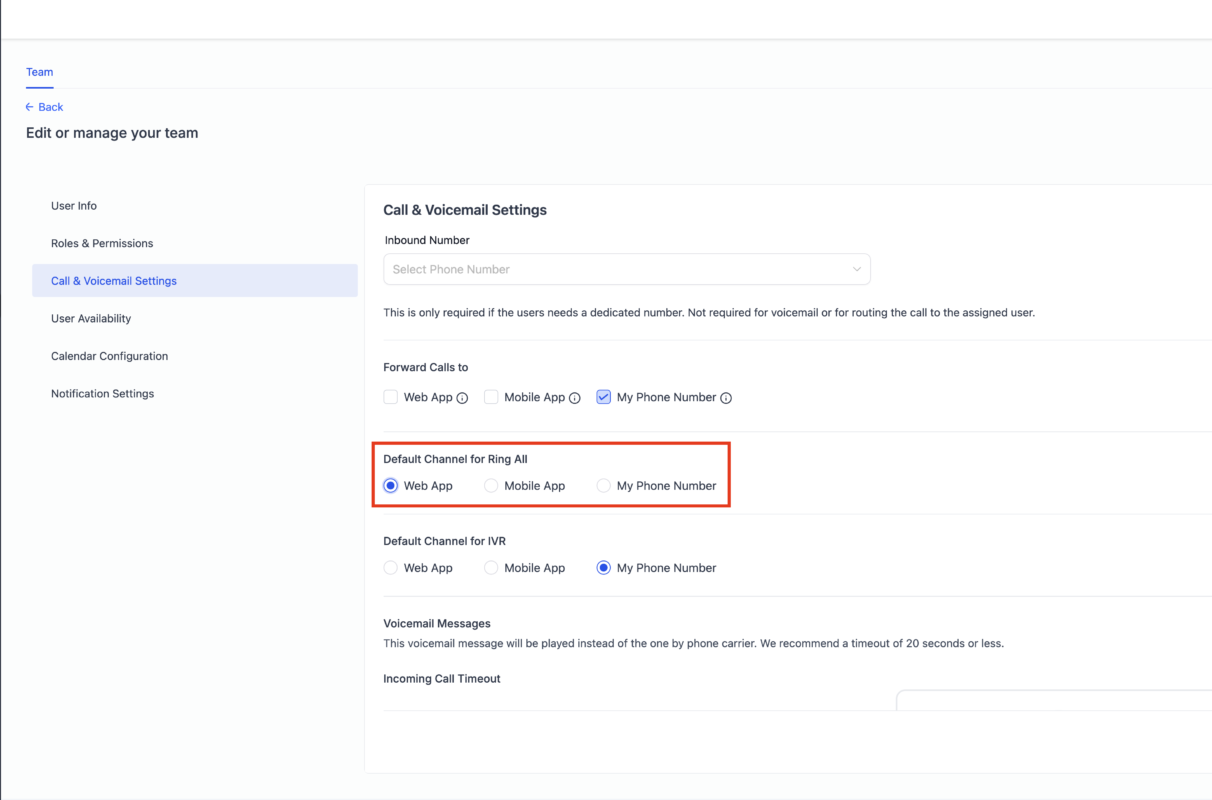Image resolution: width=1212 pixels, height=800 pixels.
Task: Enable the Web App forward calls checkbox
Action: [x=391, y=397]
